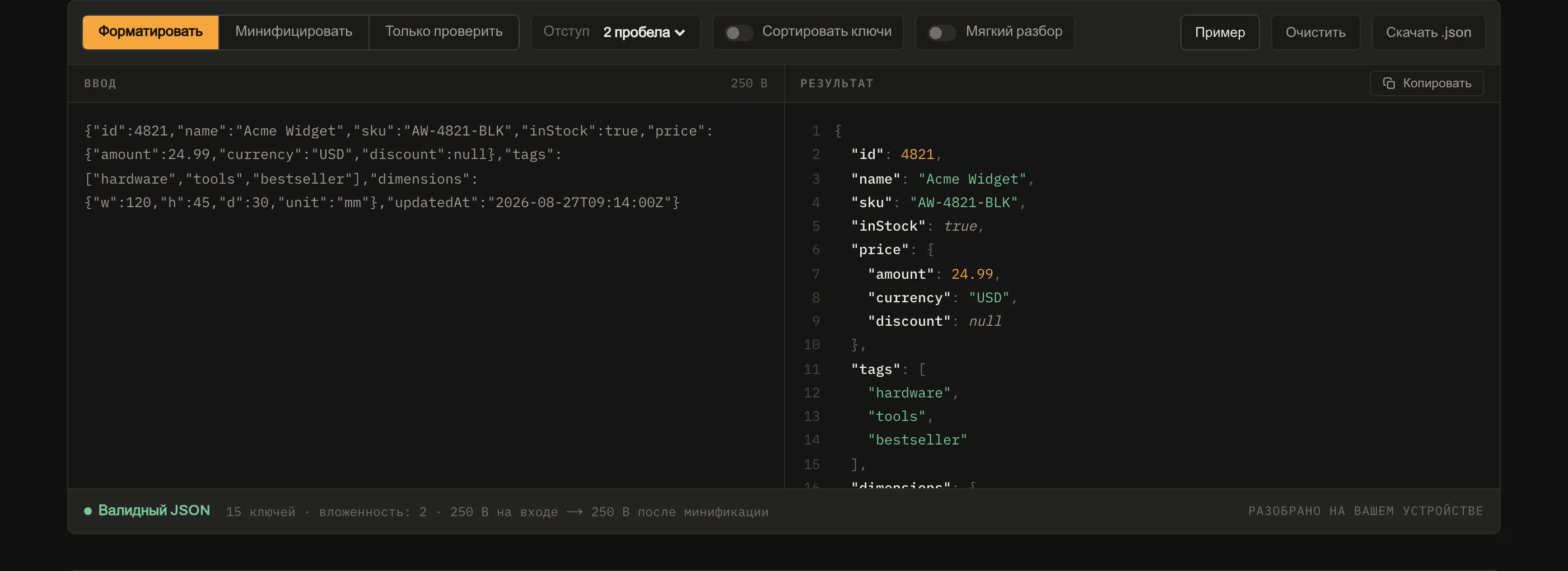Click the "USD" currency value

point(988,298)
